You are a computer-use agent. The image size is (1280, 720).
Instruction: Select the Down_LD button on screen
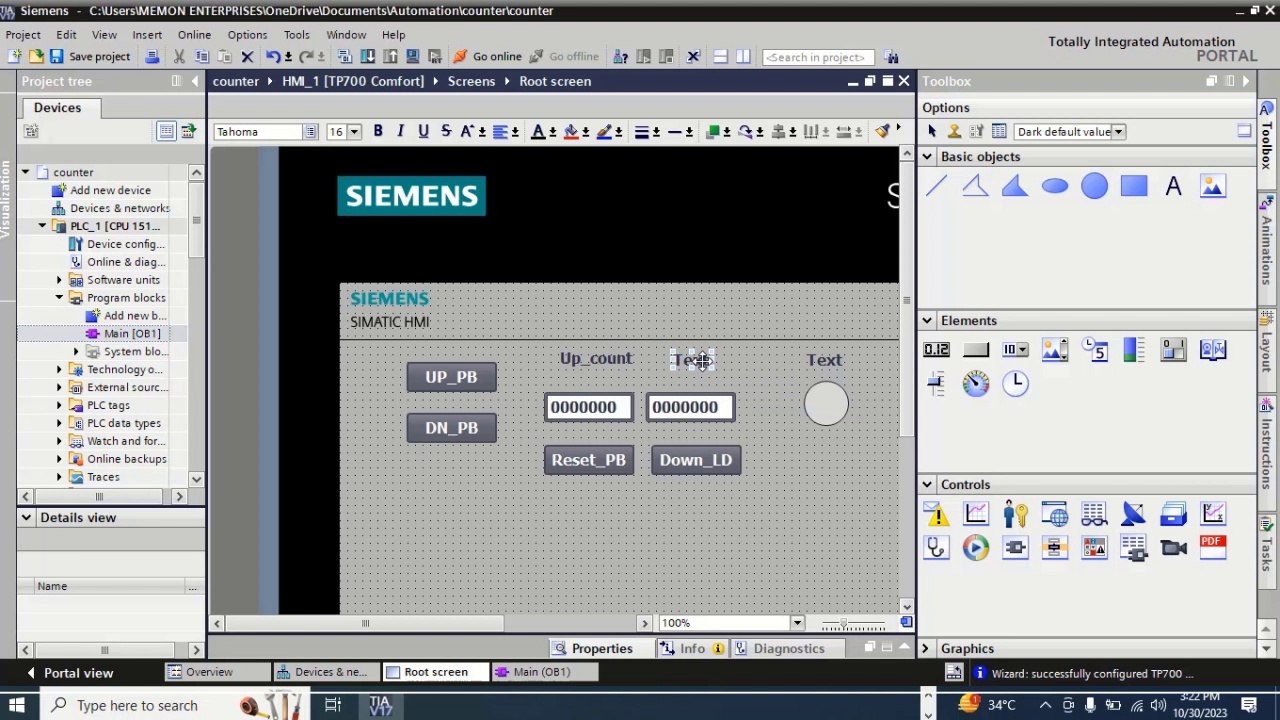pyautogui.click(x=696, y=460)
